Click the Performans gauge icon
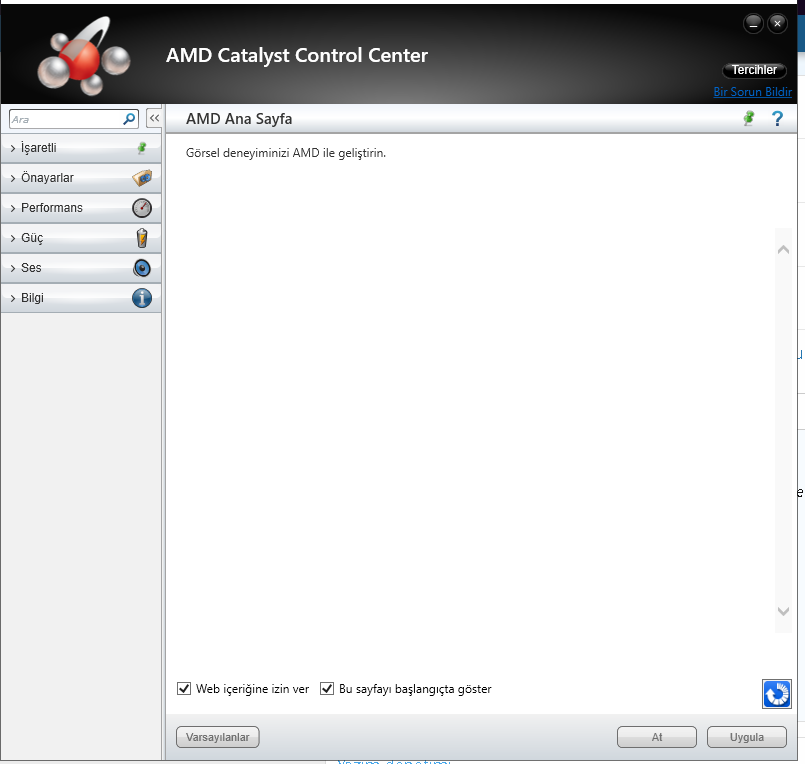Viewport: 805px width, 764px height. [x=142, y=208]
